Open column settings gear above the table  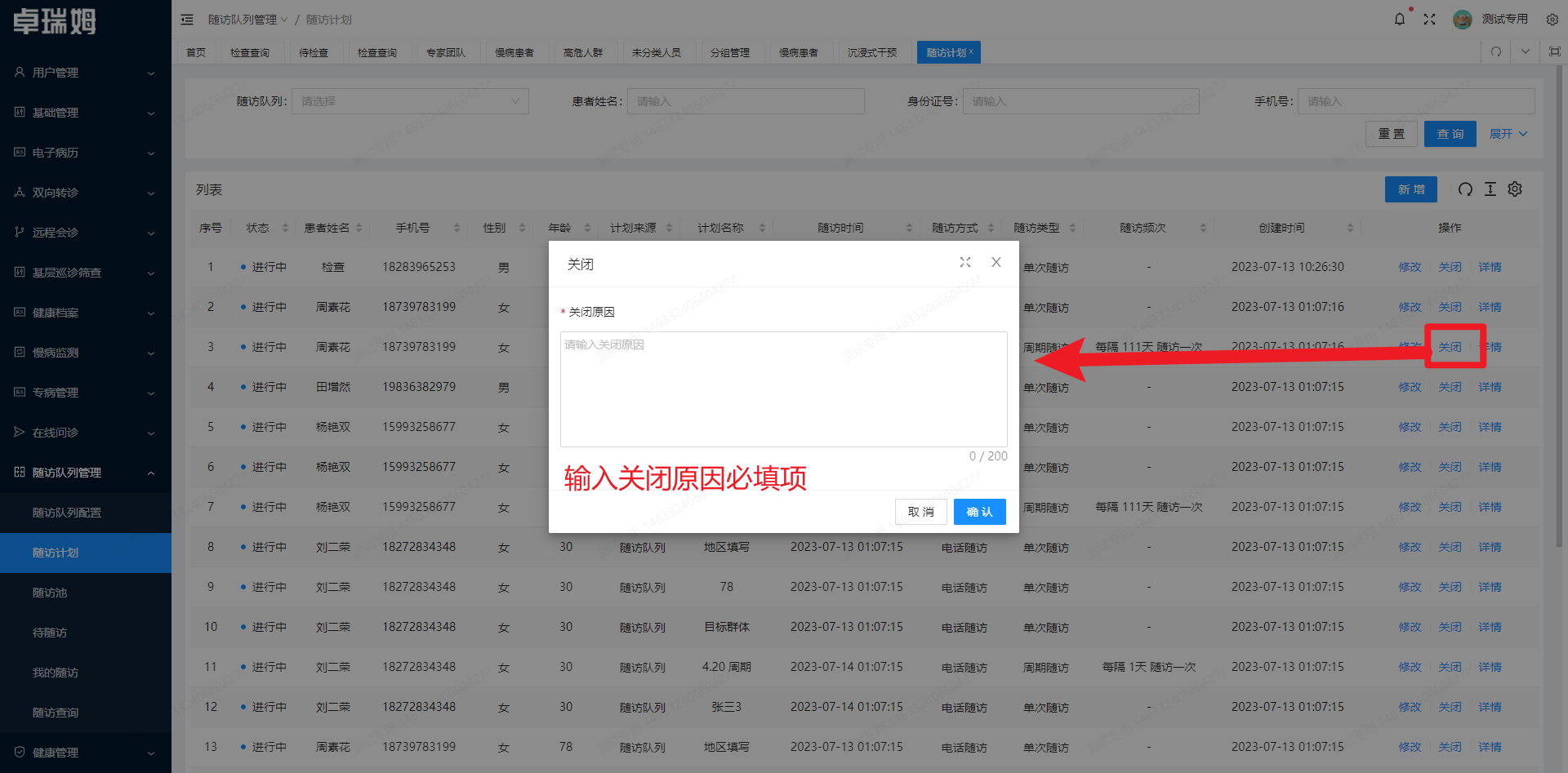point(1515,189)
